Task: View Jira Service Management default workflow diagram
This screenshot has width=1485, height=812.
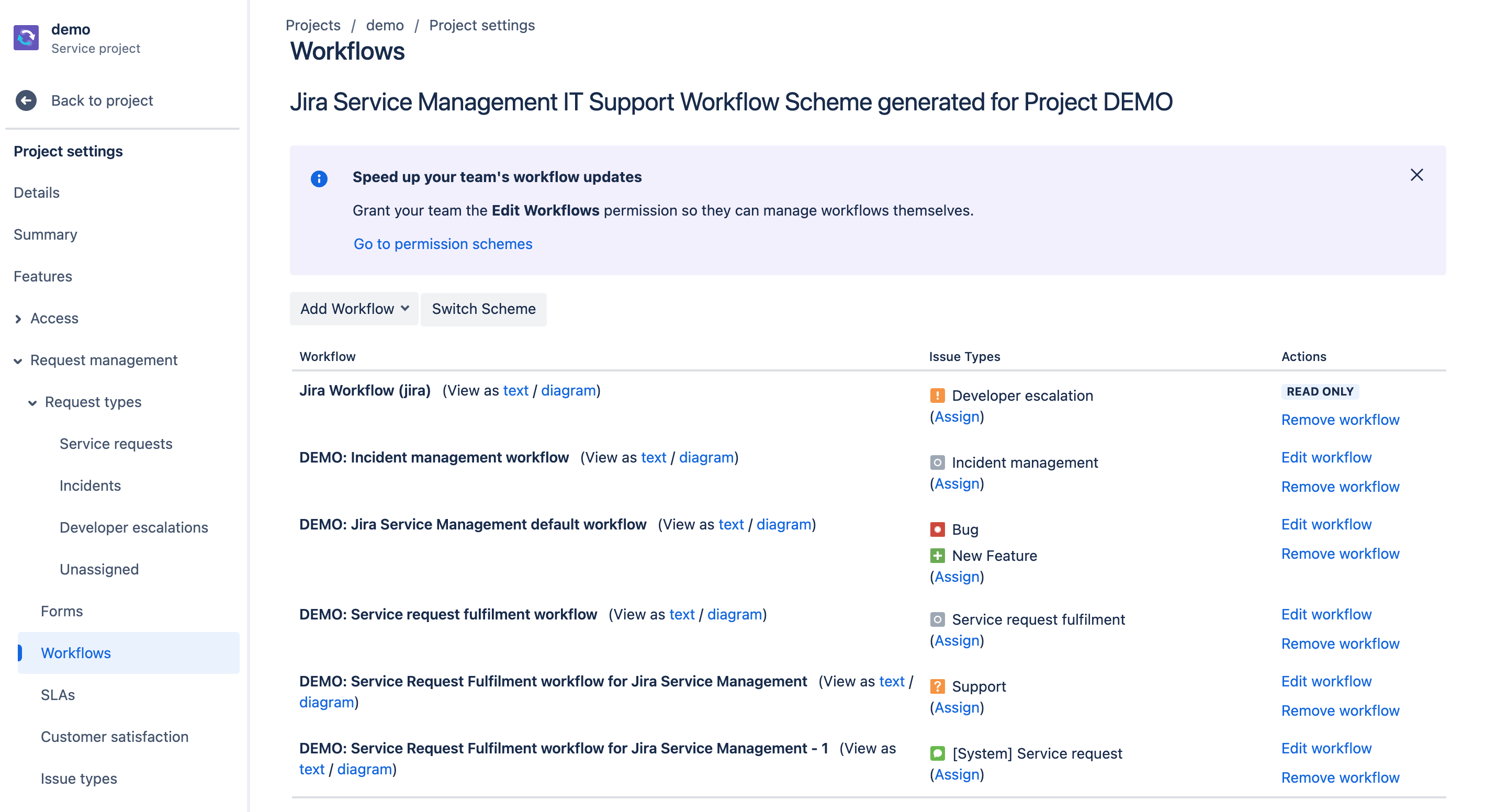Action: click(783, 524)
